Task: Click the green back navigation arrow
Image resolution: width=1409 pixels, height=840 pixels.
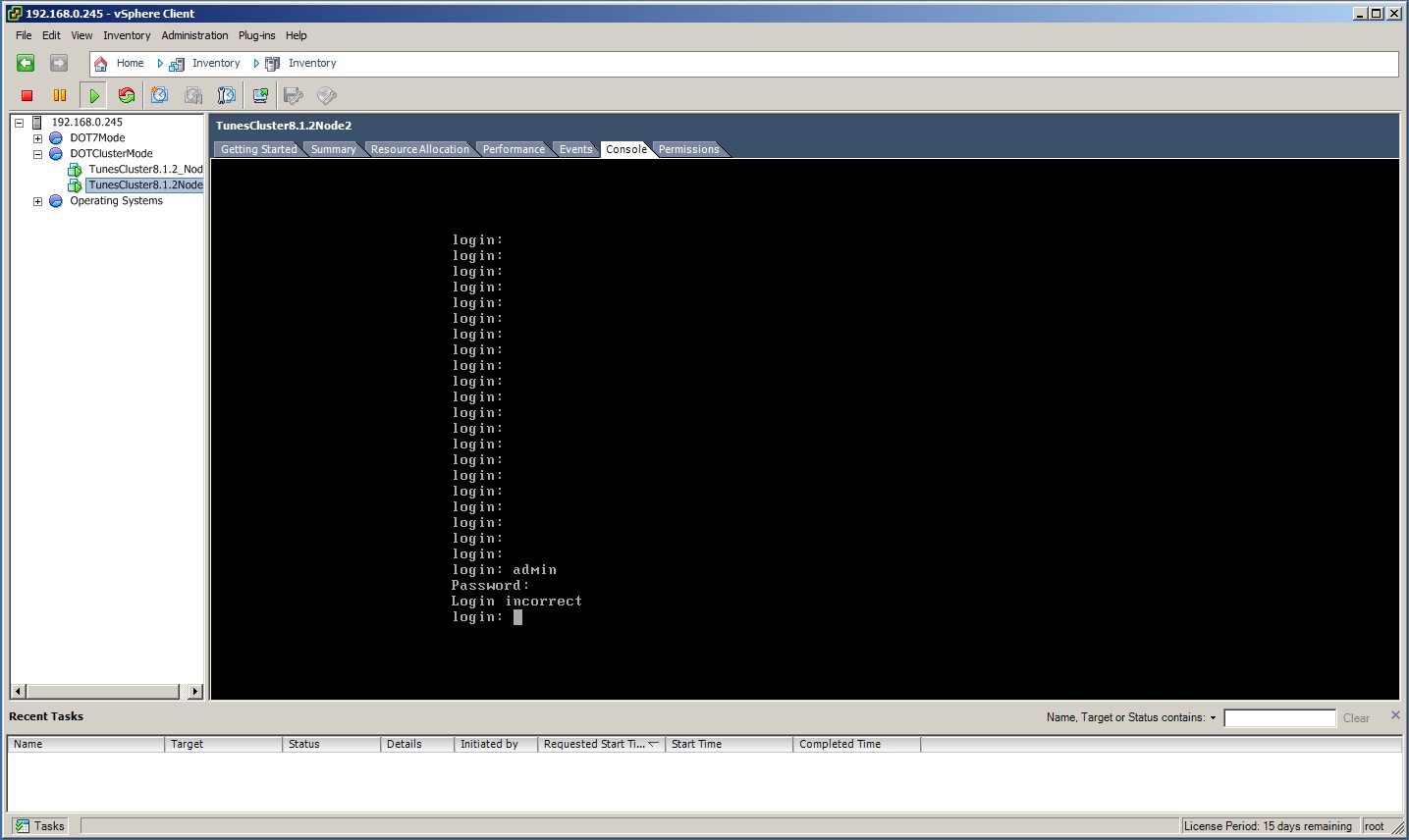Action: point(26,63)
